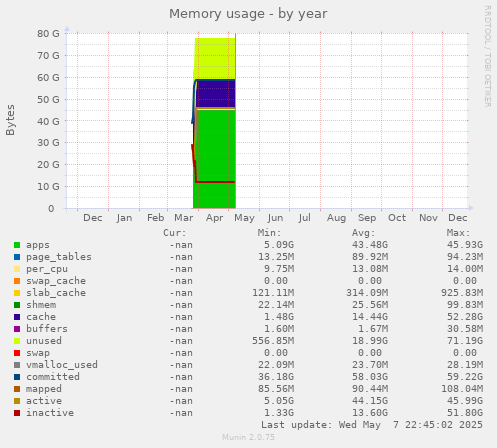Viewport: 497px width, 448px height.
Task: Click the mapped brown legend swatch
Action: click(x=17, y=389)
